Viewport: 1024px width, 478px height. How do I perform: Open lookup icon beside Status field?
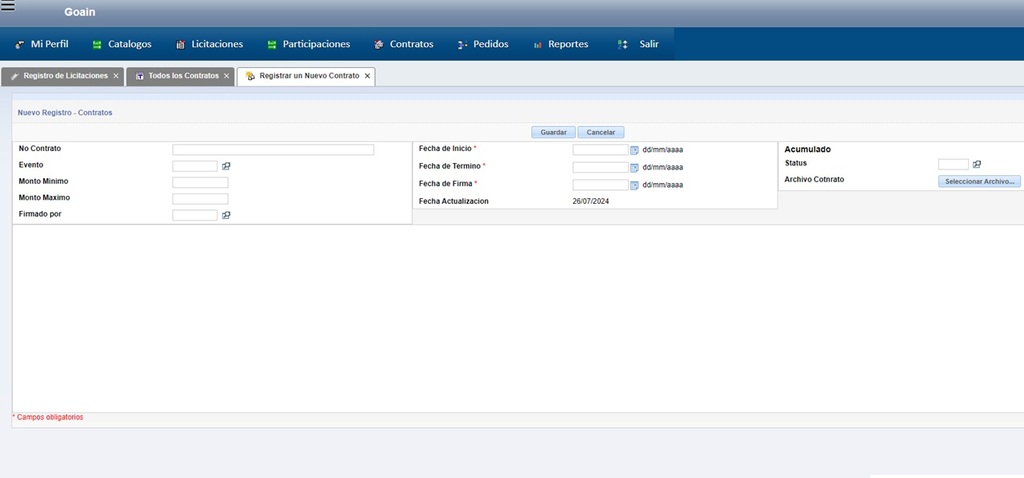(977, 164)
